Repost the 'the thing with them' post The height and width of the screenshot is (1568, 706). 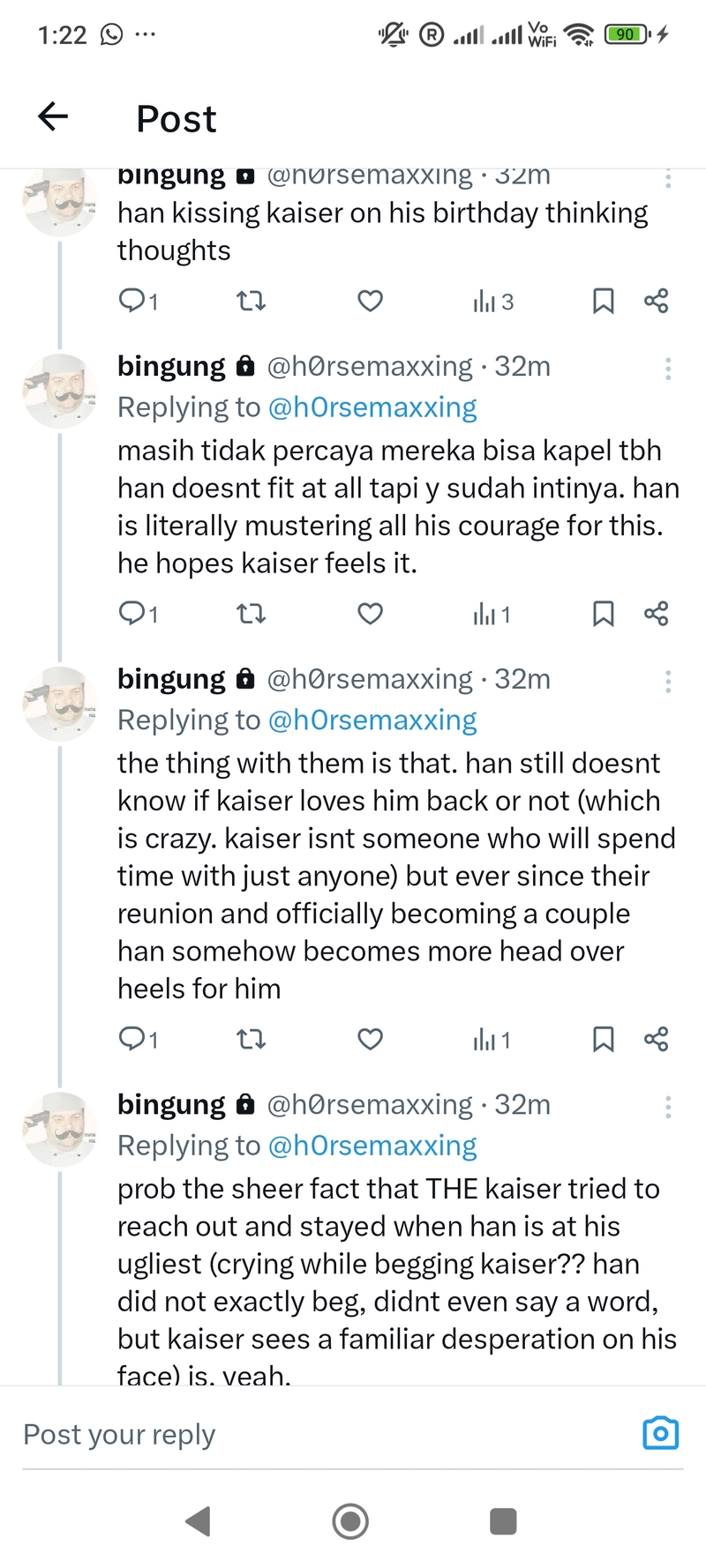(x=252, y=1040)
